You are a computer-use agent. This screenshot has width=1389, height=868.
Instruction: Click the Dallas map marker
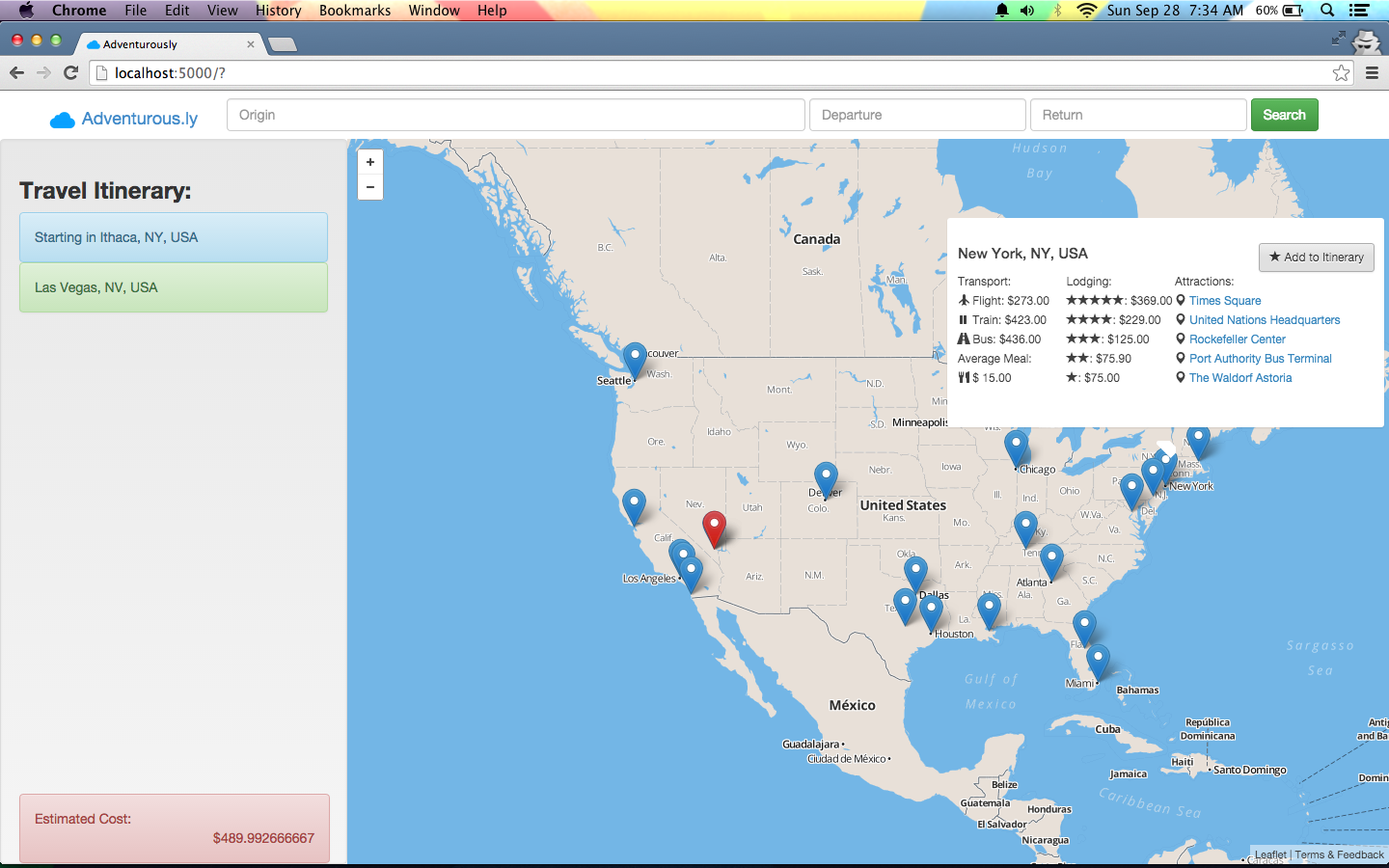pyautogui.click(x=915, y=575)
